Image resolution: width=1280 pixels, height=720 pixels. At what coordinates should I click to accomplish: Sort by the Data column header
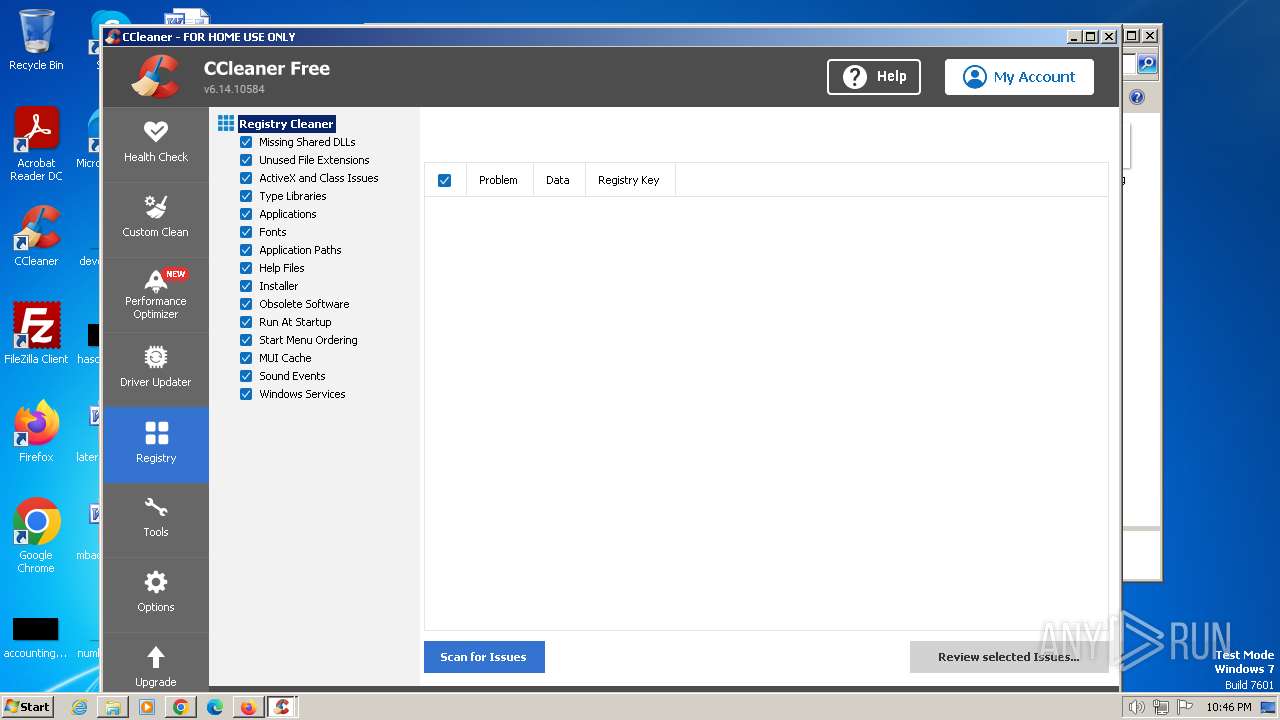pos(558,180)
